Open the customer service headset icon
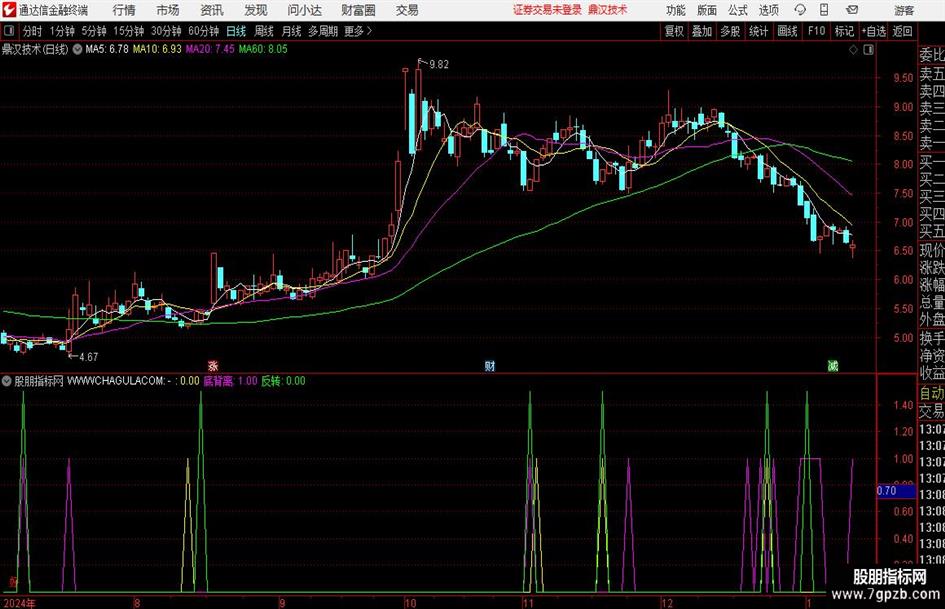This screenshot has height=609, width=945. (800, 10)
